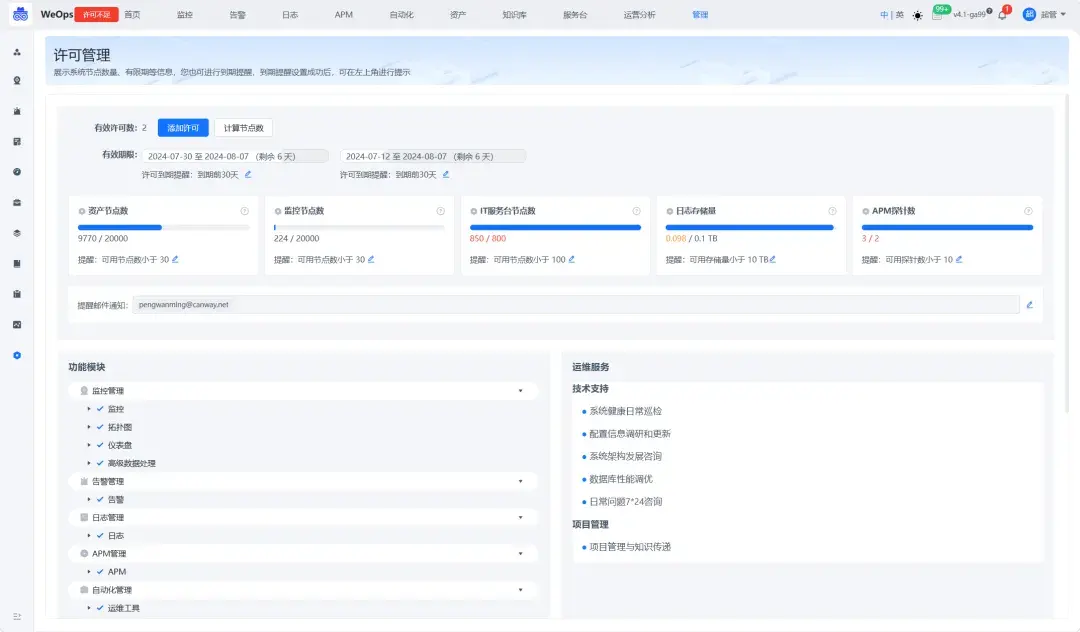Open the notification bell icon
The image size is (1080, 632).
(1002, 14)
